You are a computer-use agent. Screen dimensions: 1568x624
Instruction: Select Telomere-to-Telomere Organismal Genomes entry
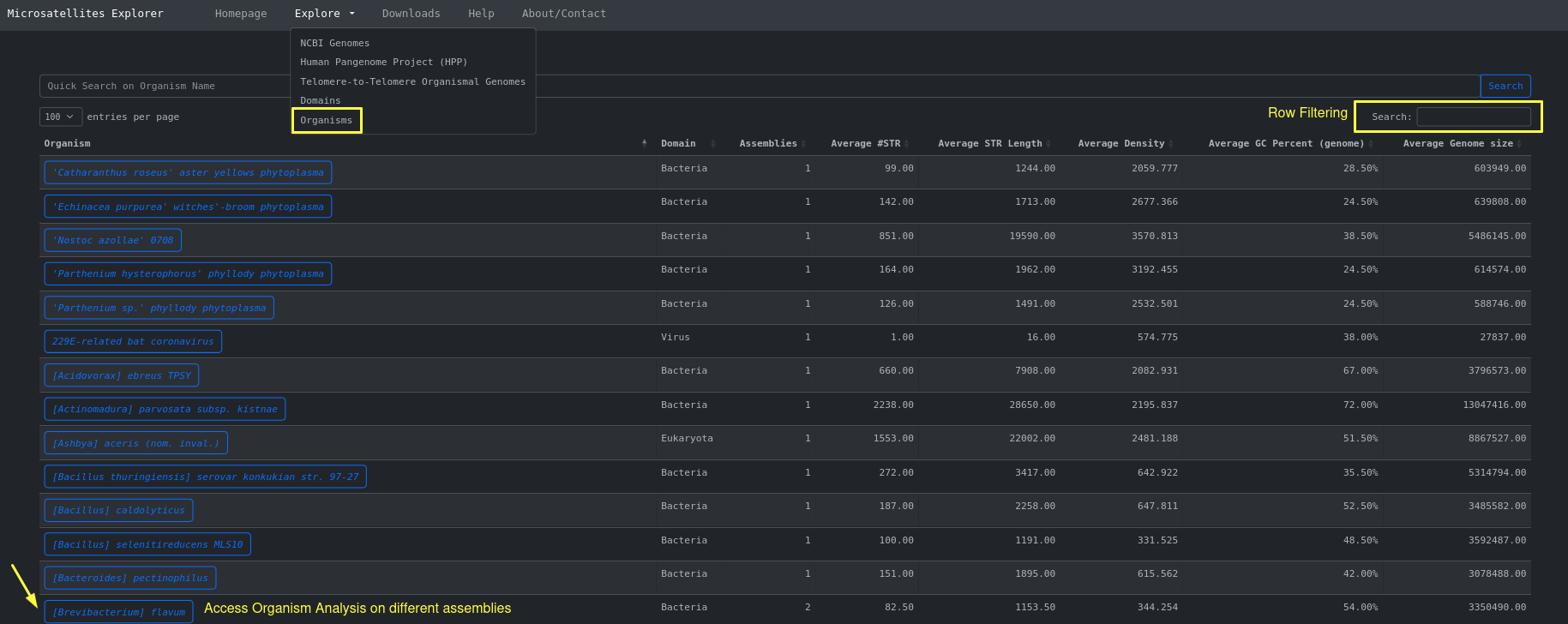412,82
